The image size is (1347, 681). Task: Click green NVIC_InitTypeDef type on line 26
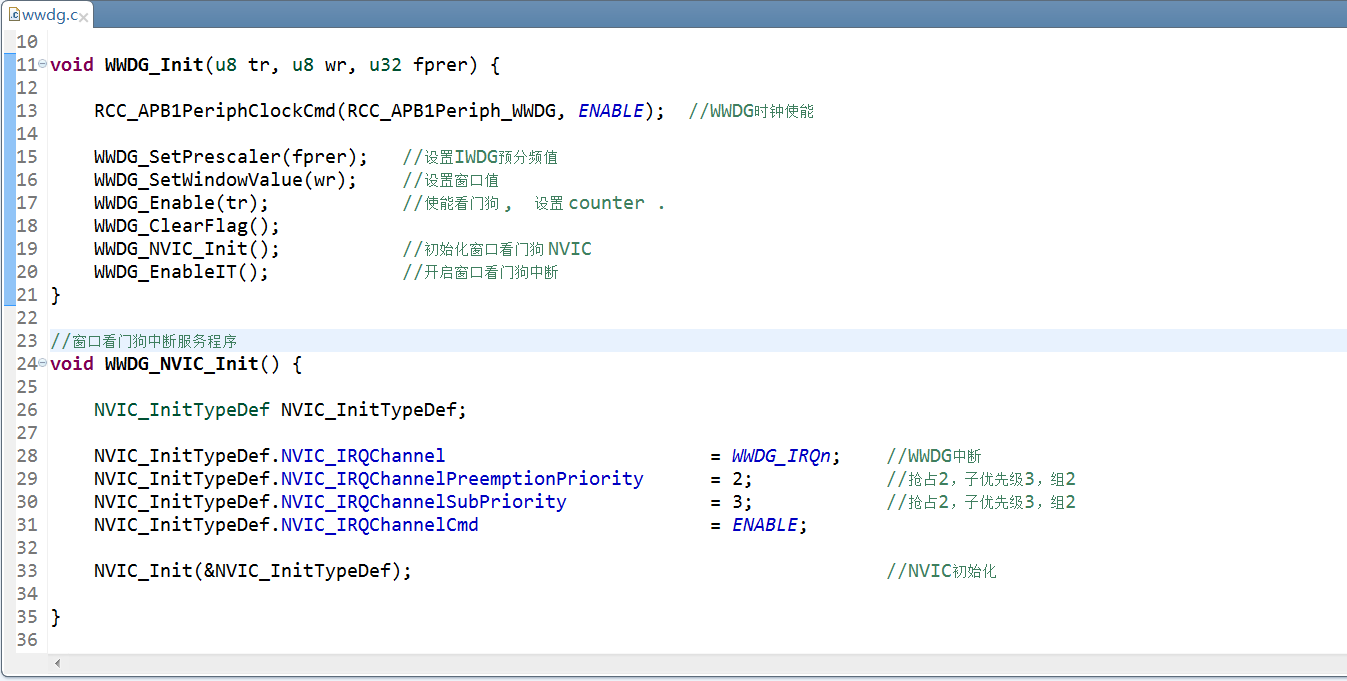tap(182, 410)
